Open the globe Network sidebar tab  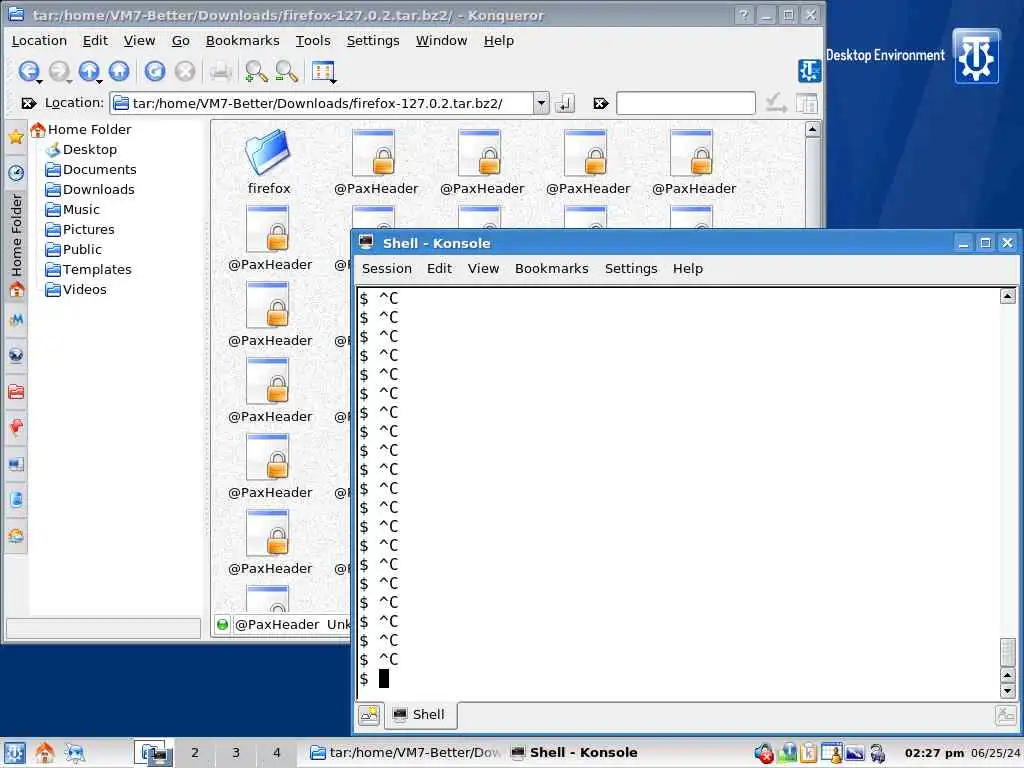(16, 355)
